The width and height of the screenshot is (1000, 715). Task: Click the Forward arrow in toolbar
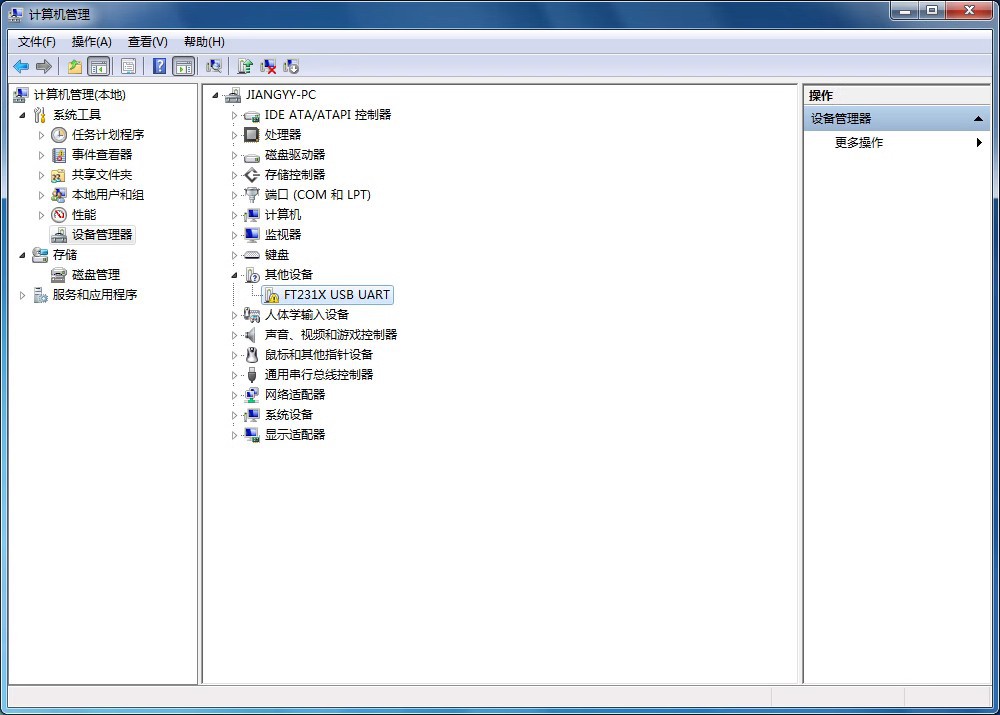[44, 66]
